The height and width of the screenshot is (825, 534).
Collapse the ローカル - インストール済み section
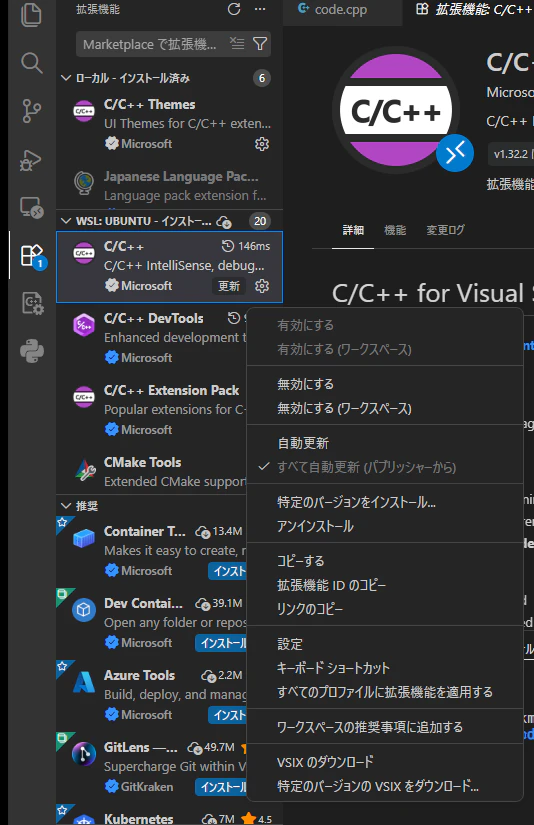(66, 78)
